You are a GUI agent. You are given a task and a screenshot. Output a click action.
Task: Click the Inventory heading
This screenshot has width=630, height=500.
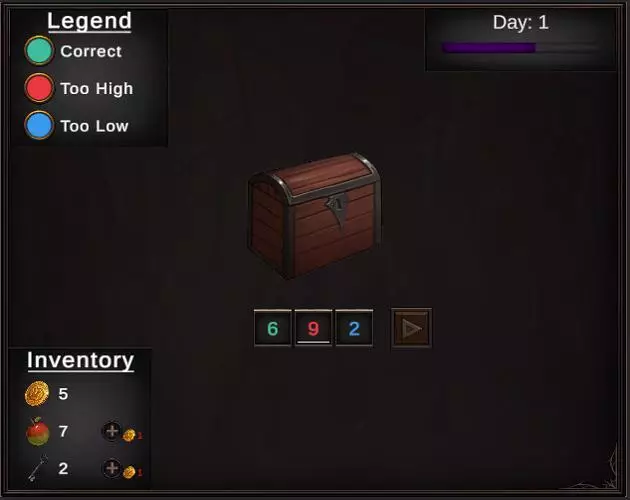click(80, 361)
